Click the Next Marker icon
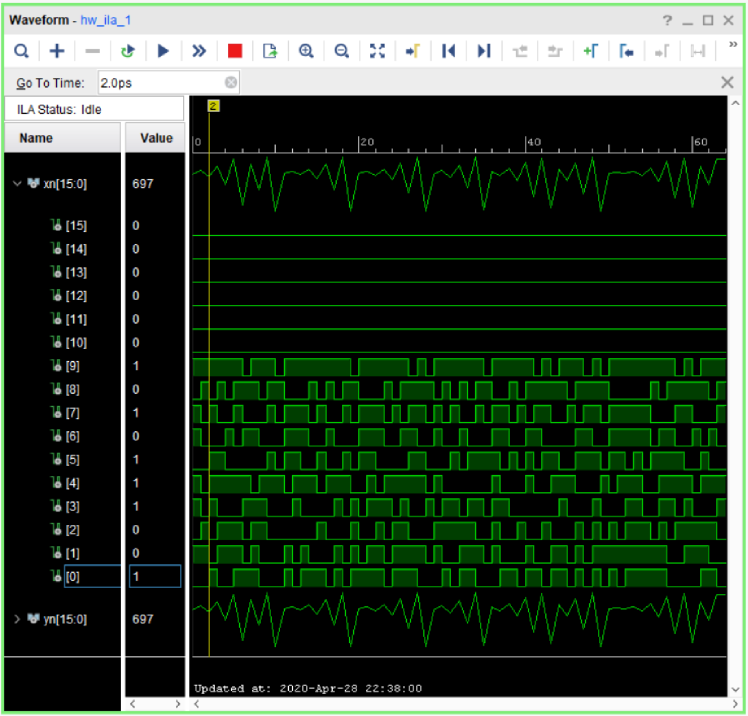This screenshot has width=748, height=716. (662, 51)
